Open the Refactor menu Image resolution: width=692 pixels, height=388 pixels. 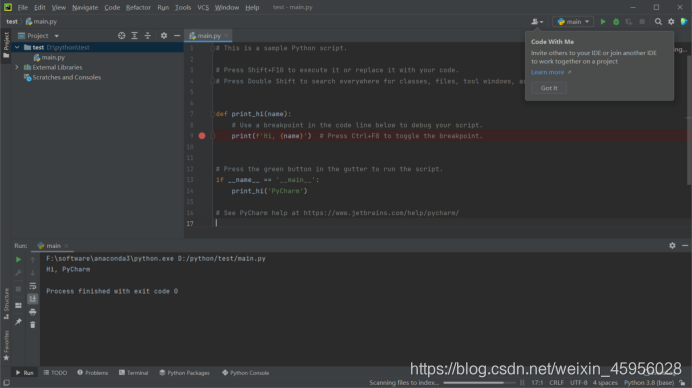(x=138, y=8)
